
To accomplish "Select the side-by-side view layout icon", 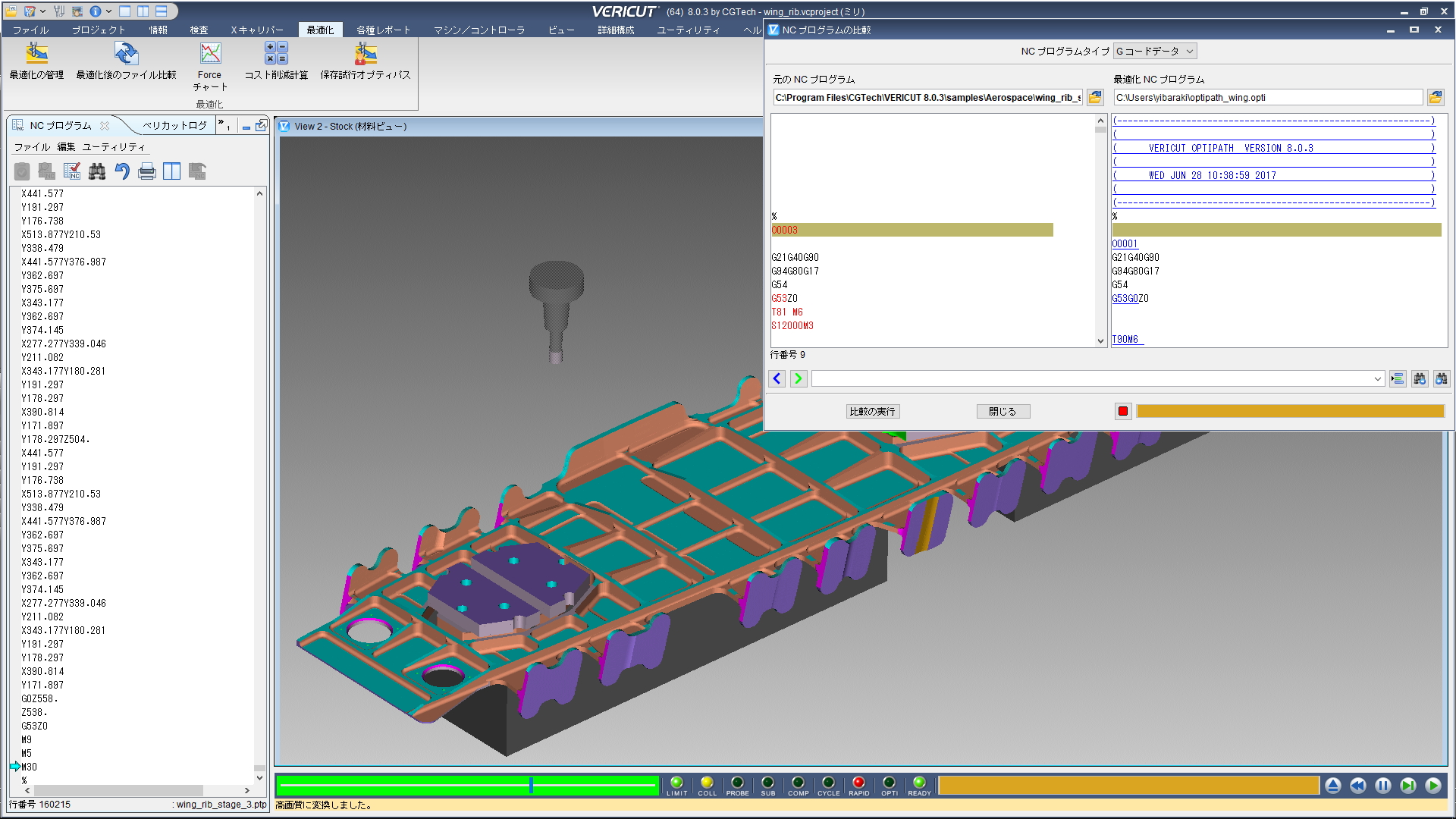I will tap(143, 11).
